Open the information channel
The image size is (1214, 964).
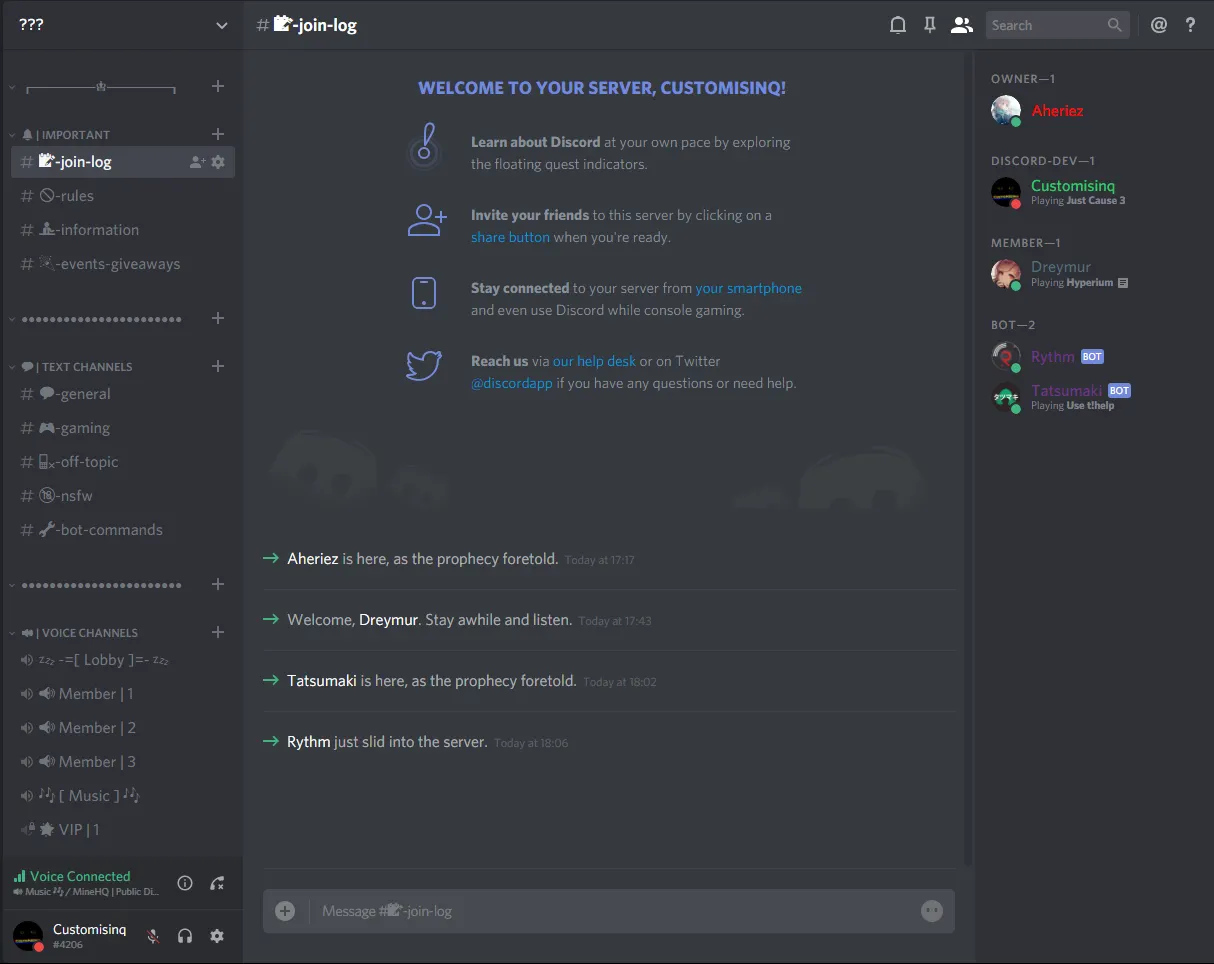click(x=123, y=230)
